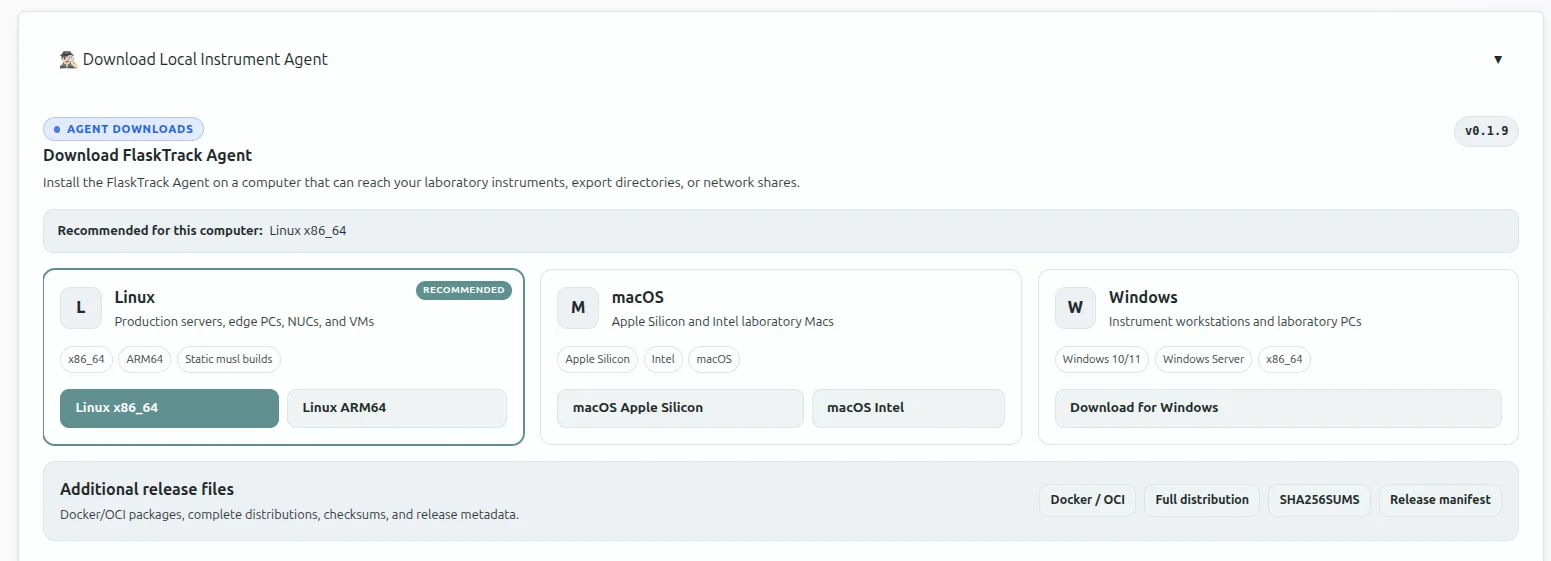
Task: Click the macOS tag chip
Action: point(714,359)
